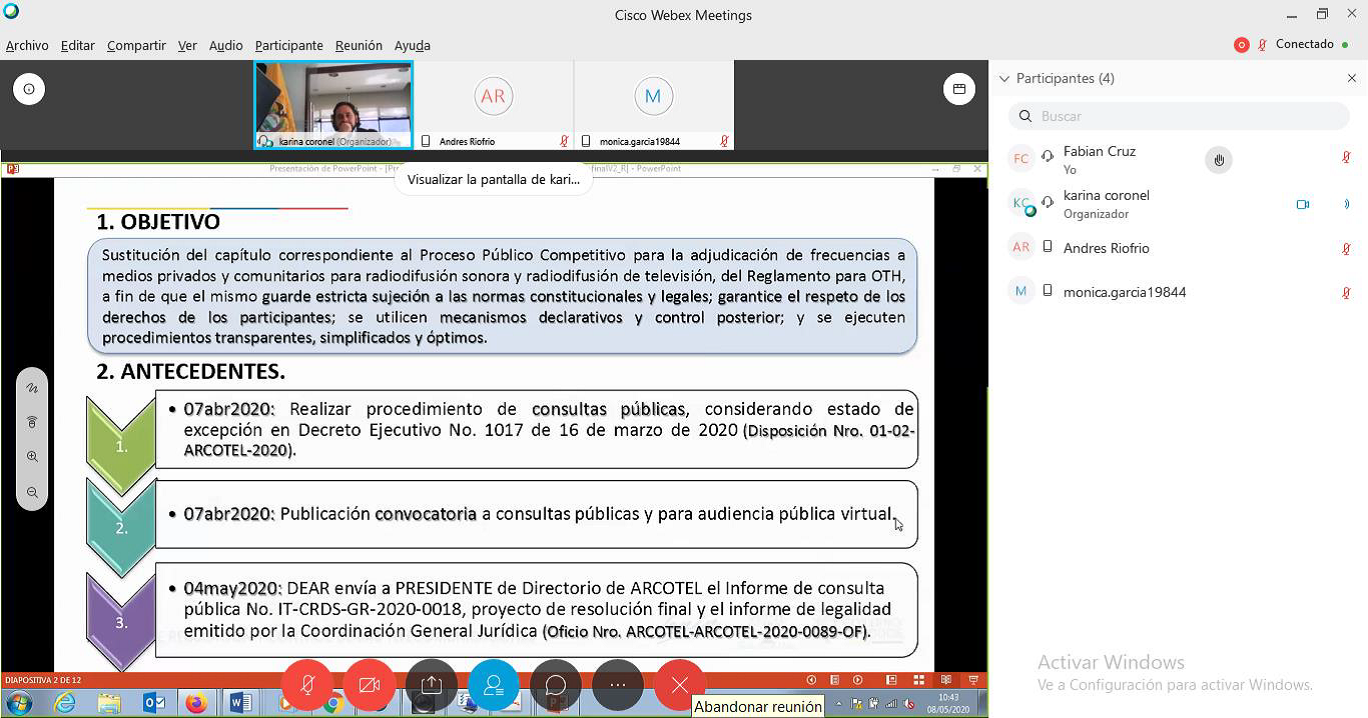Open the video layout selector icon

958,89
